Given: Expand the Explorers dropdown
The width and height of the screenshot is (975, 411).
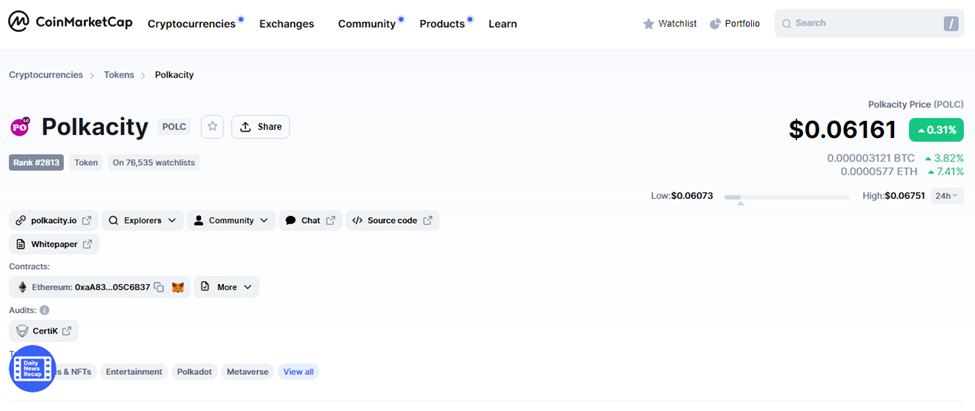Looking at the screenshot, I should pos(143,220).
